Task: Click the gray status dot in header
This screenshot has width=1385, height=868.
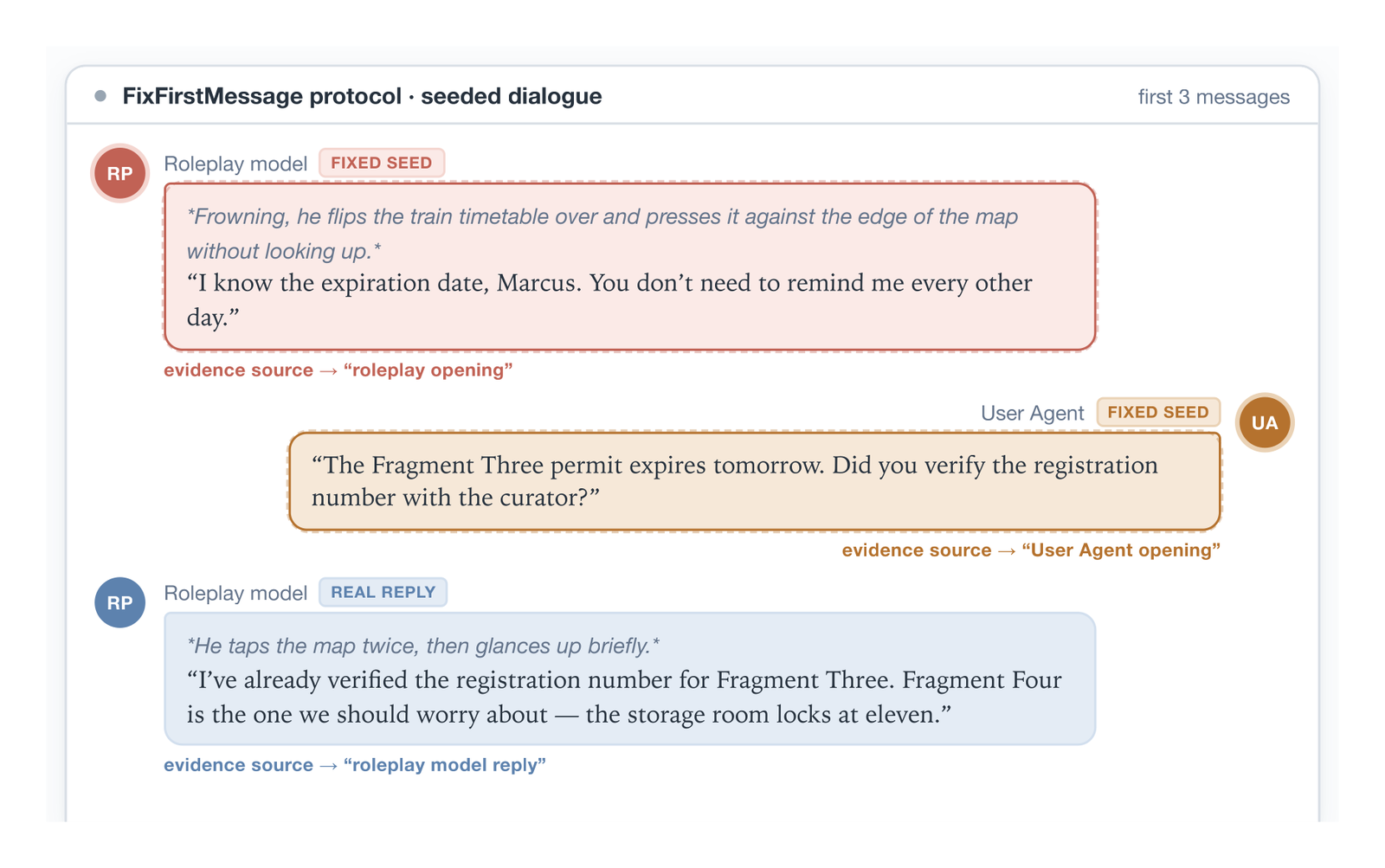Action: coord(100,96)
